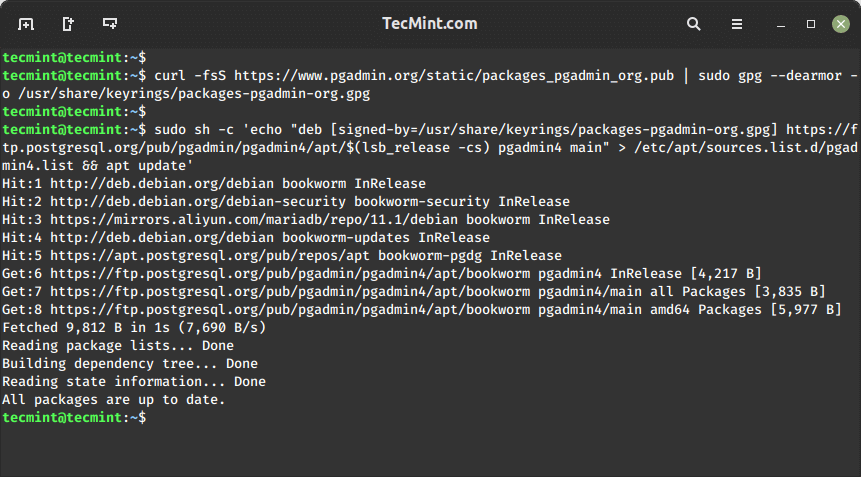The image size is (861, 477).
Task: Click the Get:6 ftp.postgresql.org pgadmin4 URL
Action: 290,273
